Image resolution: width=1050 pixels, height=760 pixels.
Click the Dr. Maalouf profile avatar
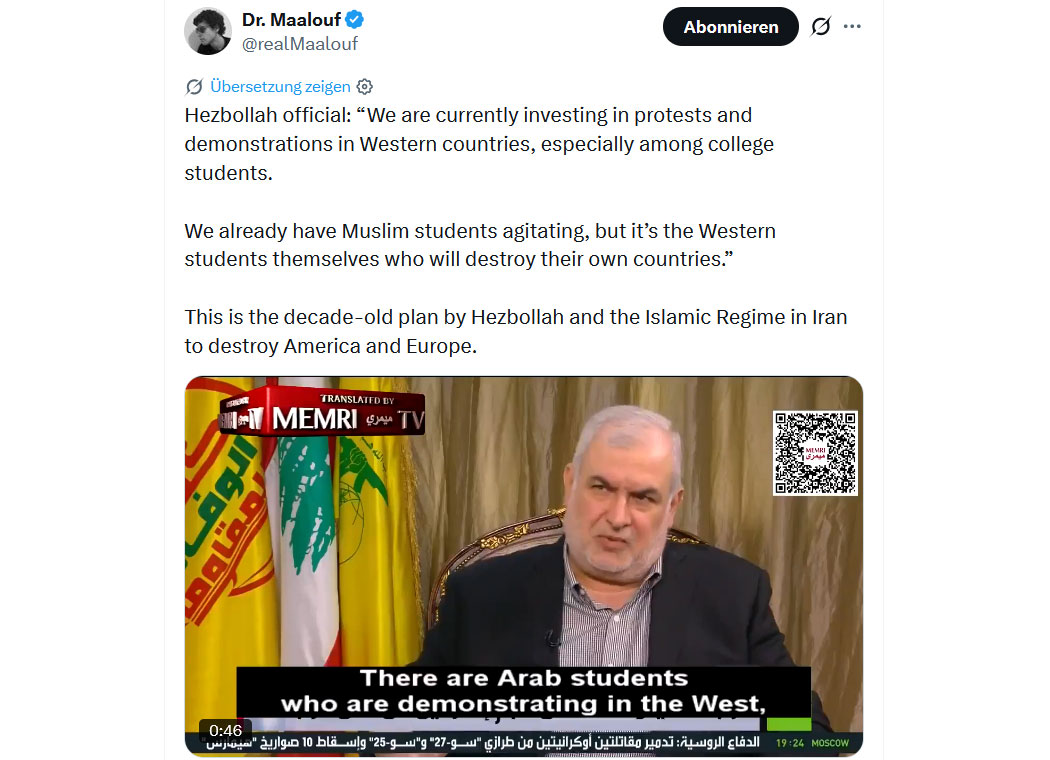coord(208,31)
